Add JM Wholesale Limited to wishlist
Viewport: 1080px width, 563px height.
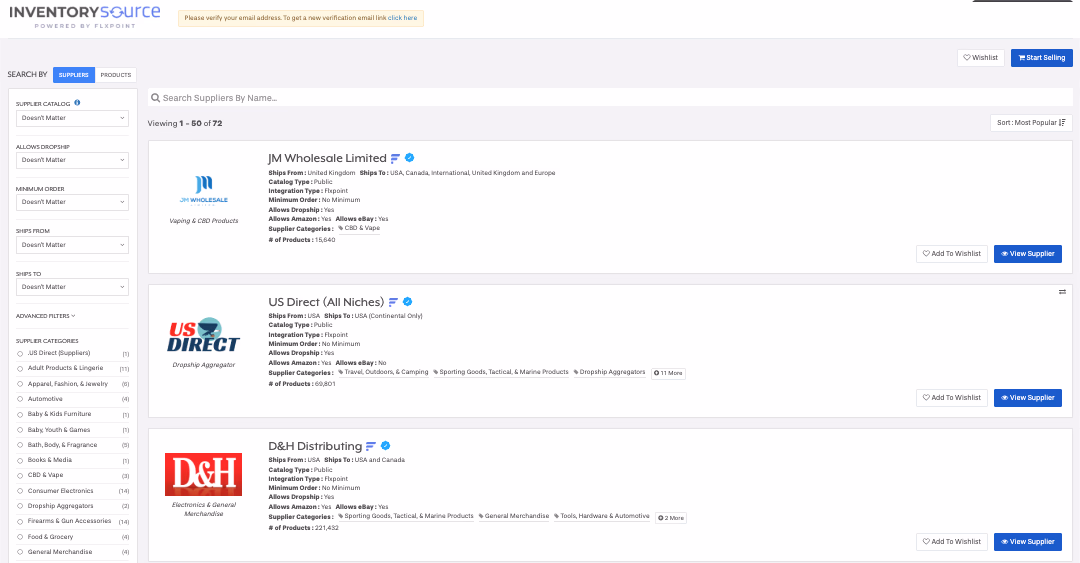pyautogui.click(x=952, y=254)
